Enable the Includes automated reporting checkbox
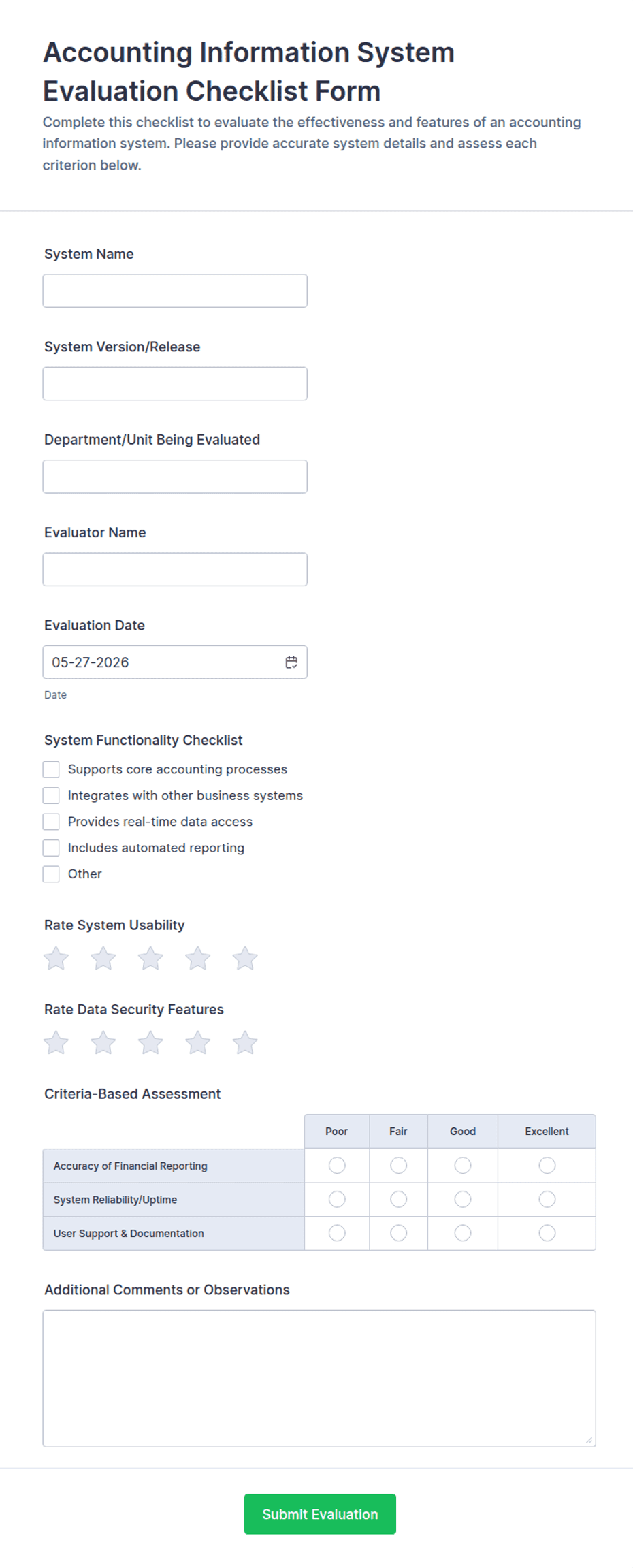 coord(51,848)
